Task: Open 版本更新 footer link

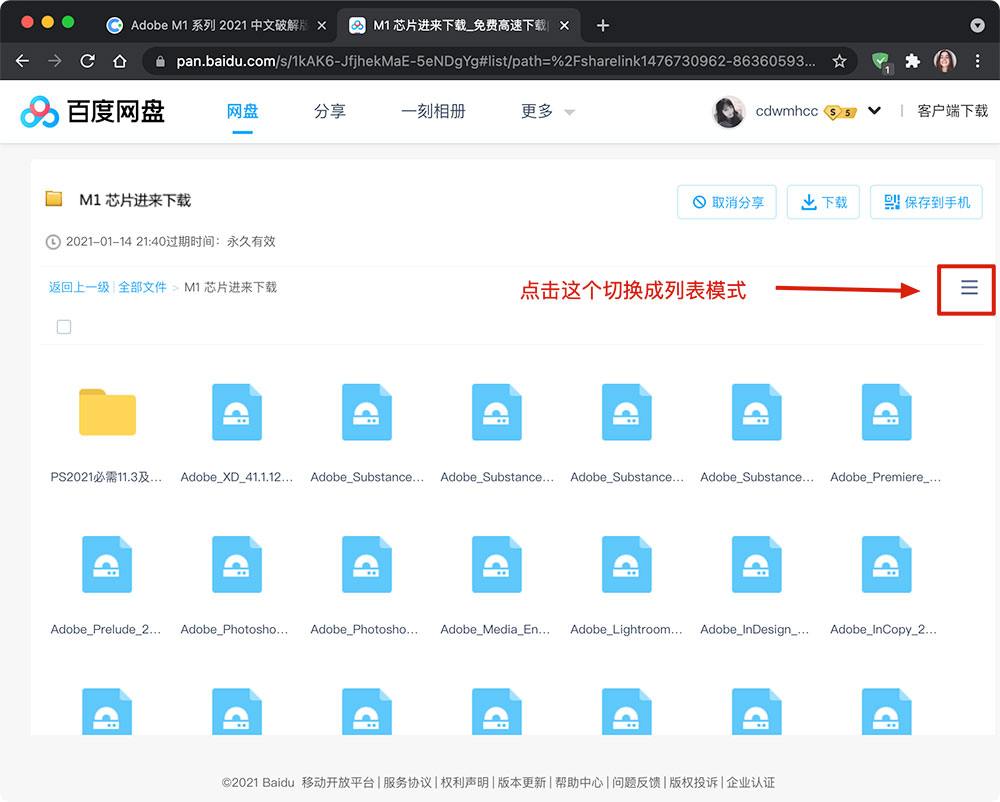Action: [522, 782]
